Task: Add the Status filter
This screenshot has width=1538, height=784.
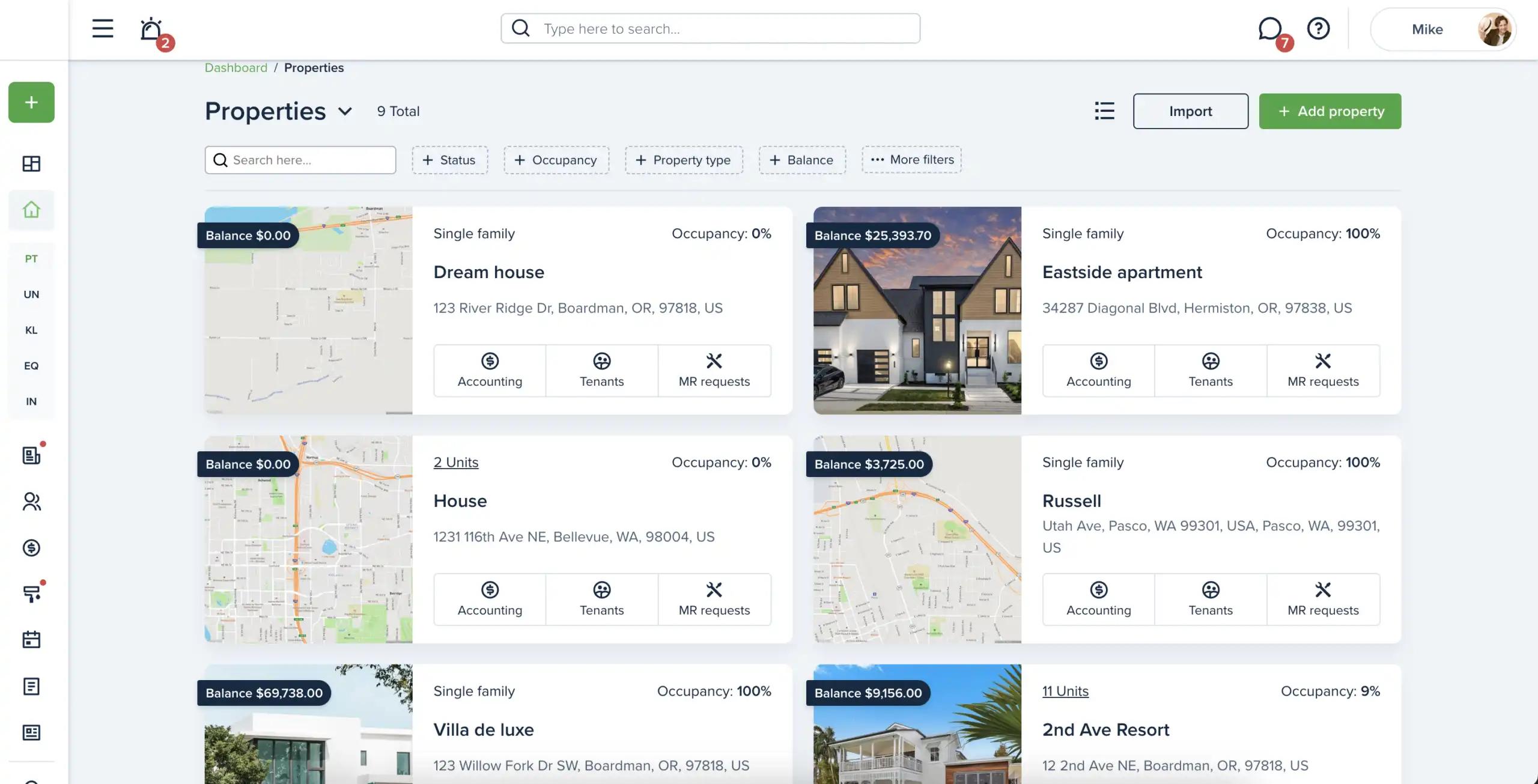Action: pyautogui.click(x=449, y=160)
